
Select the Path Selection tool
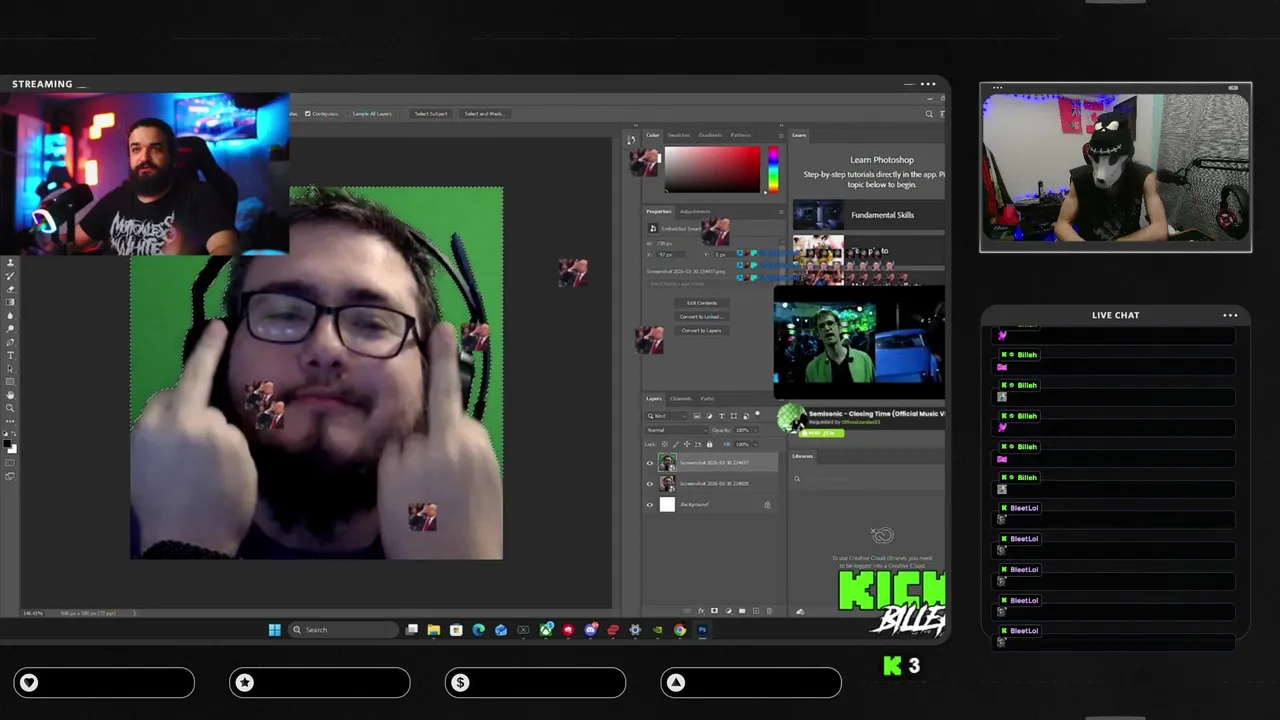click(11, 368)
